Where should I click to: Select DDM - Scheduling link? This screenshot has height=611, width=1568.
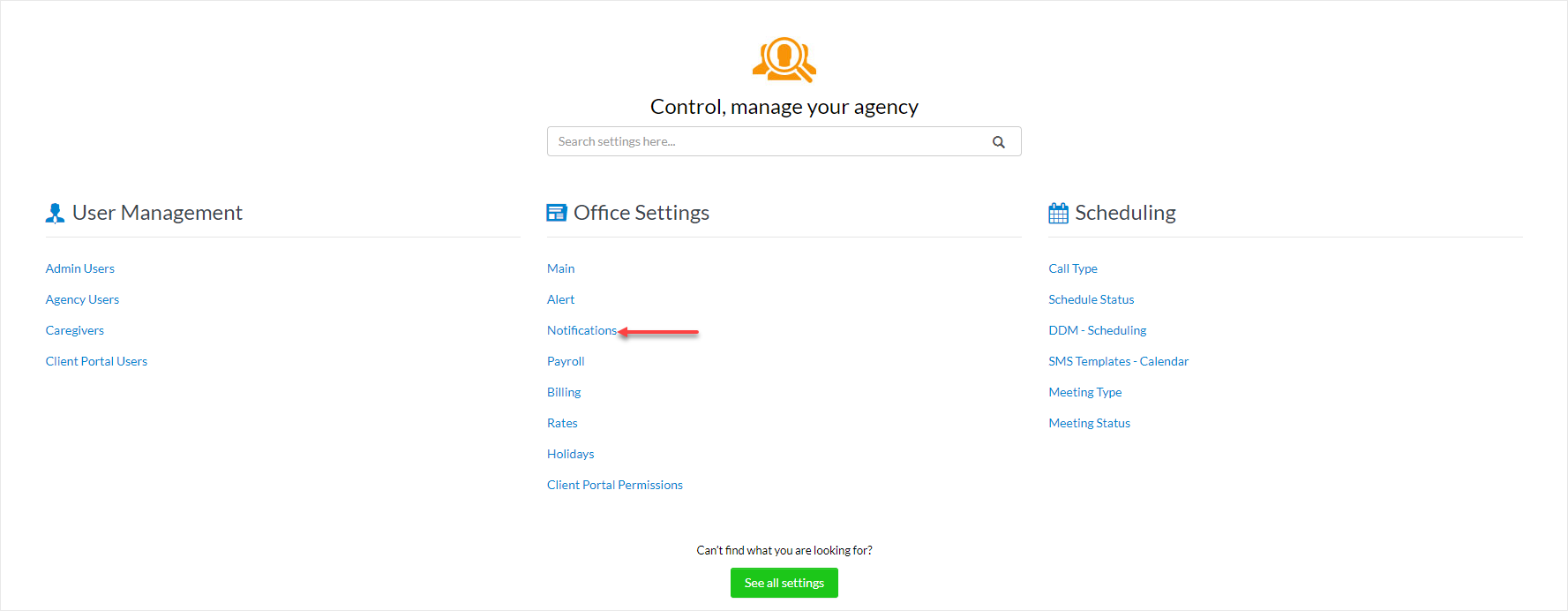pyautogui.click(x=1097, y=330)
